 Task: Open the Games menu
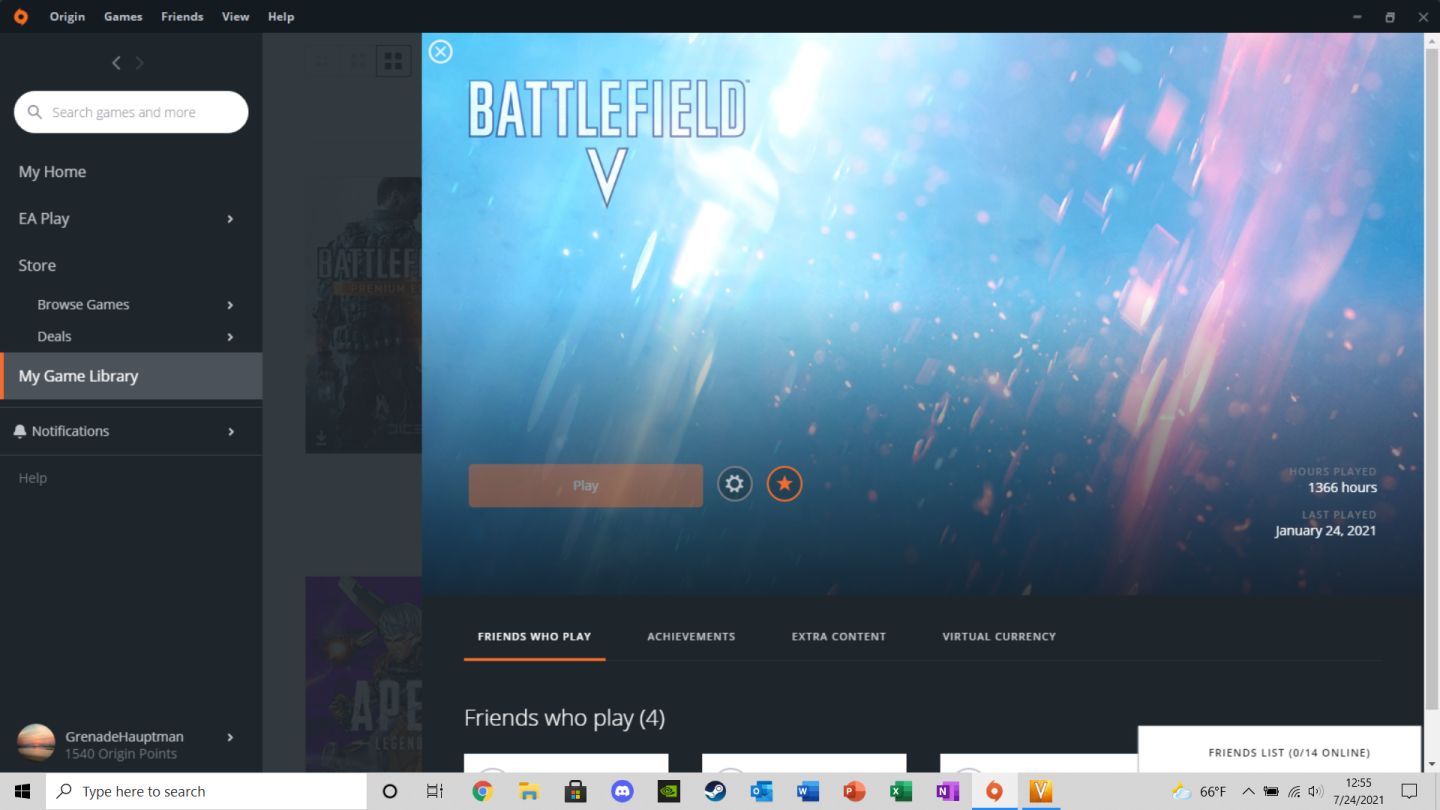(123, 16)
